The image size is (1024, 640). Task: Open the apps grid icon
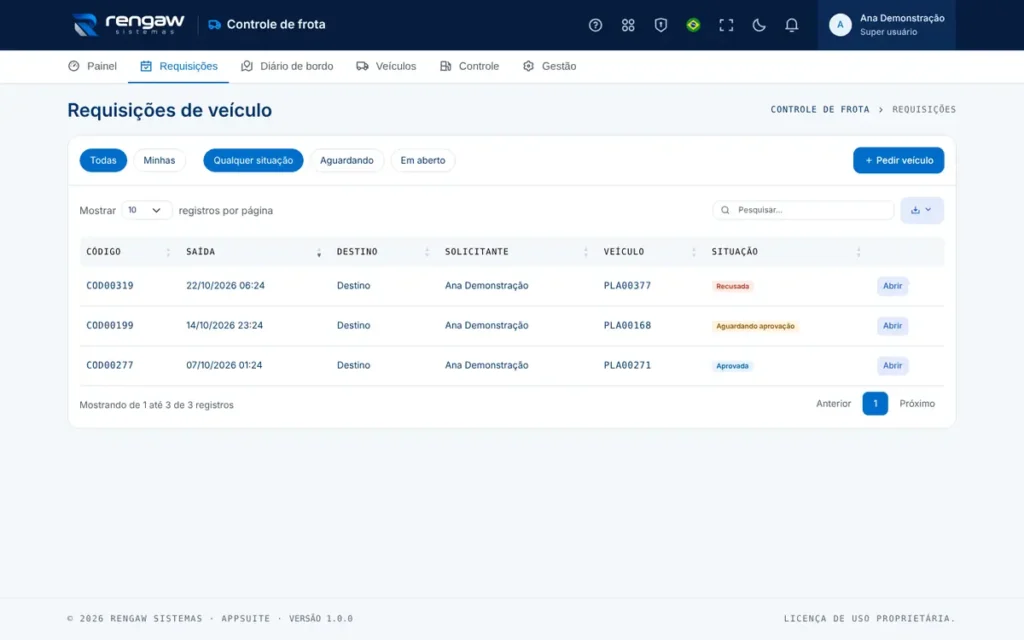coord(628,25)
